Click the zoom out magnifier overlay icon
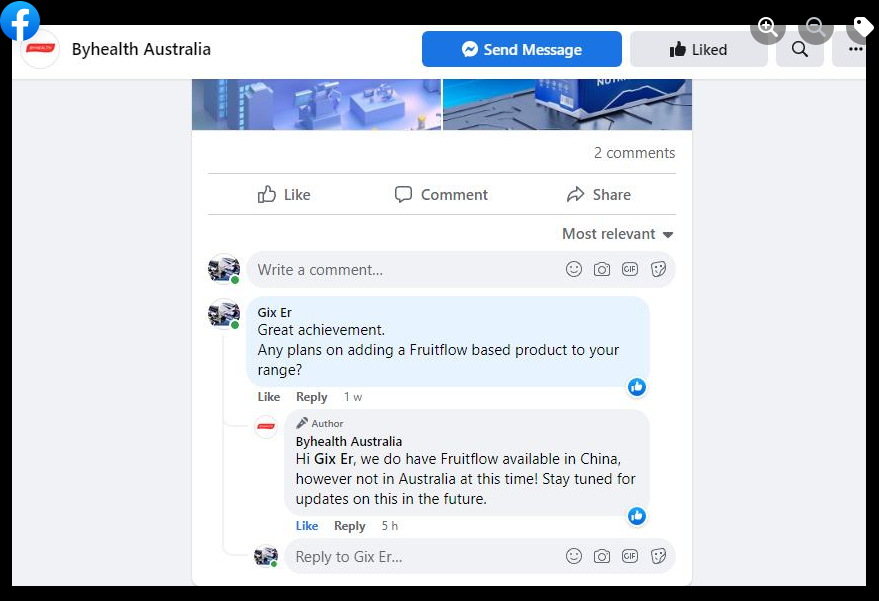Image resolution: width=879 pixels, height=601 pixels. [x=816, y=26]
